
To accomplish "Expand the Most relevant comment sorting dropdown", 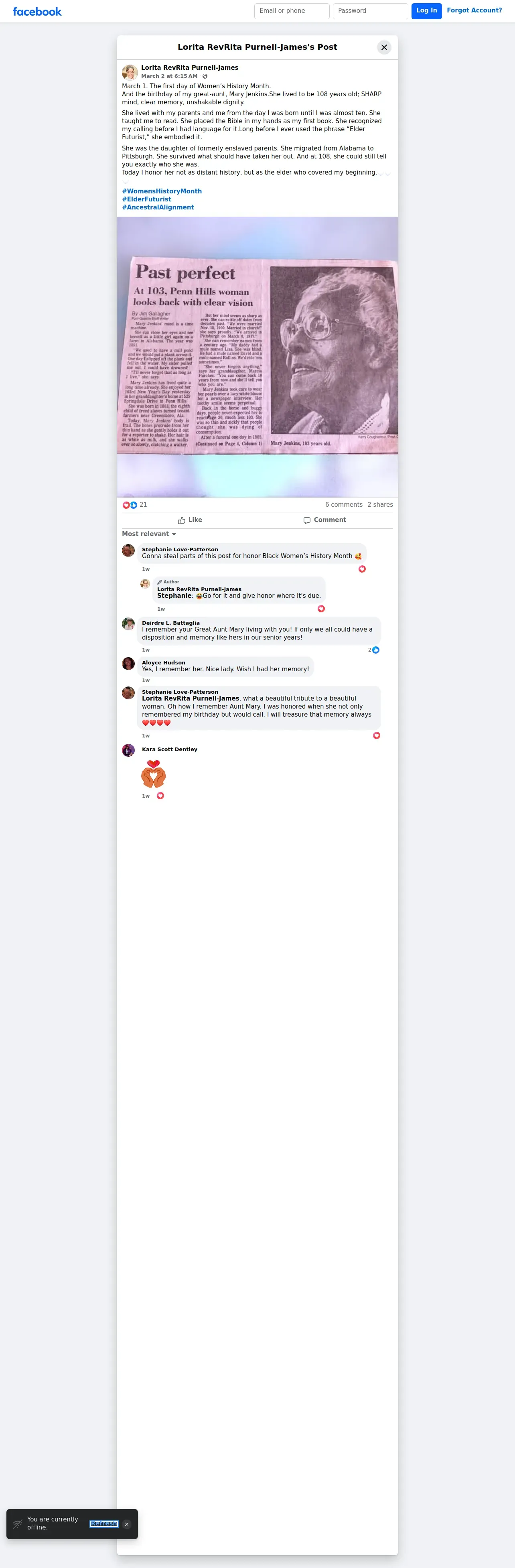I will (149, 534).
